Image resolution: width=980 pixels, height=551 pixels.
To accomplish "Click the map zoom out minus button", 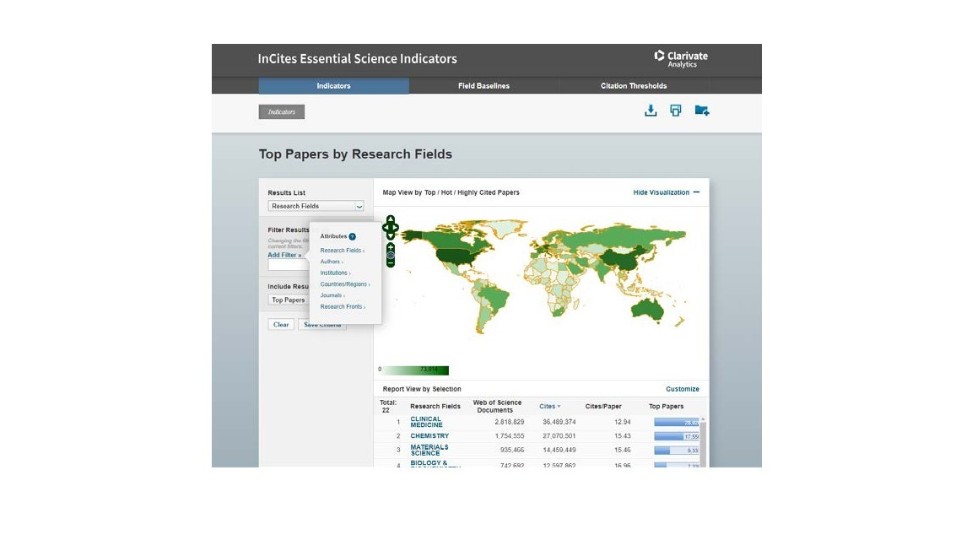I will coord(390,264).
